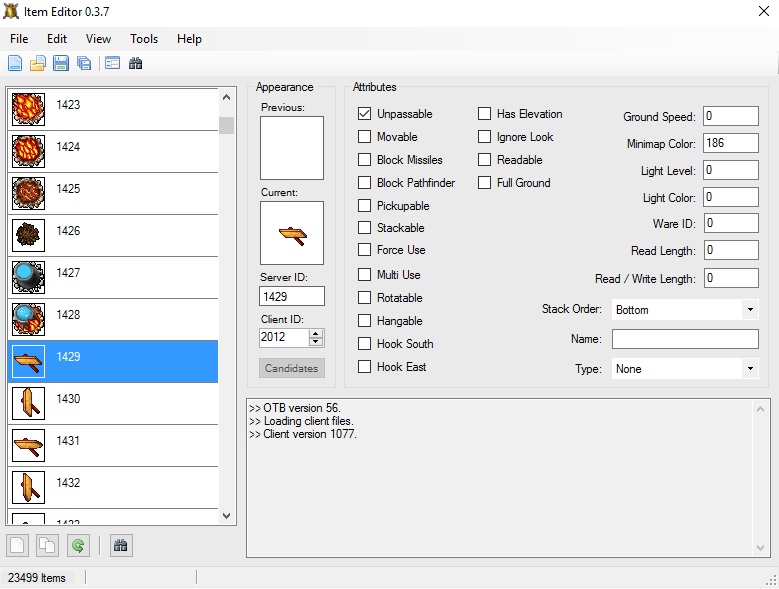The image size is (779, 589).
Task: Select item 1427 cauldron thumbnail
Action: coord(28,277)
